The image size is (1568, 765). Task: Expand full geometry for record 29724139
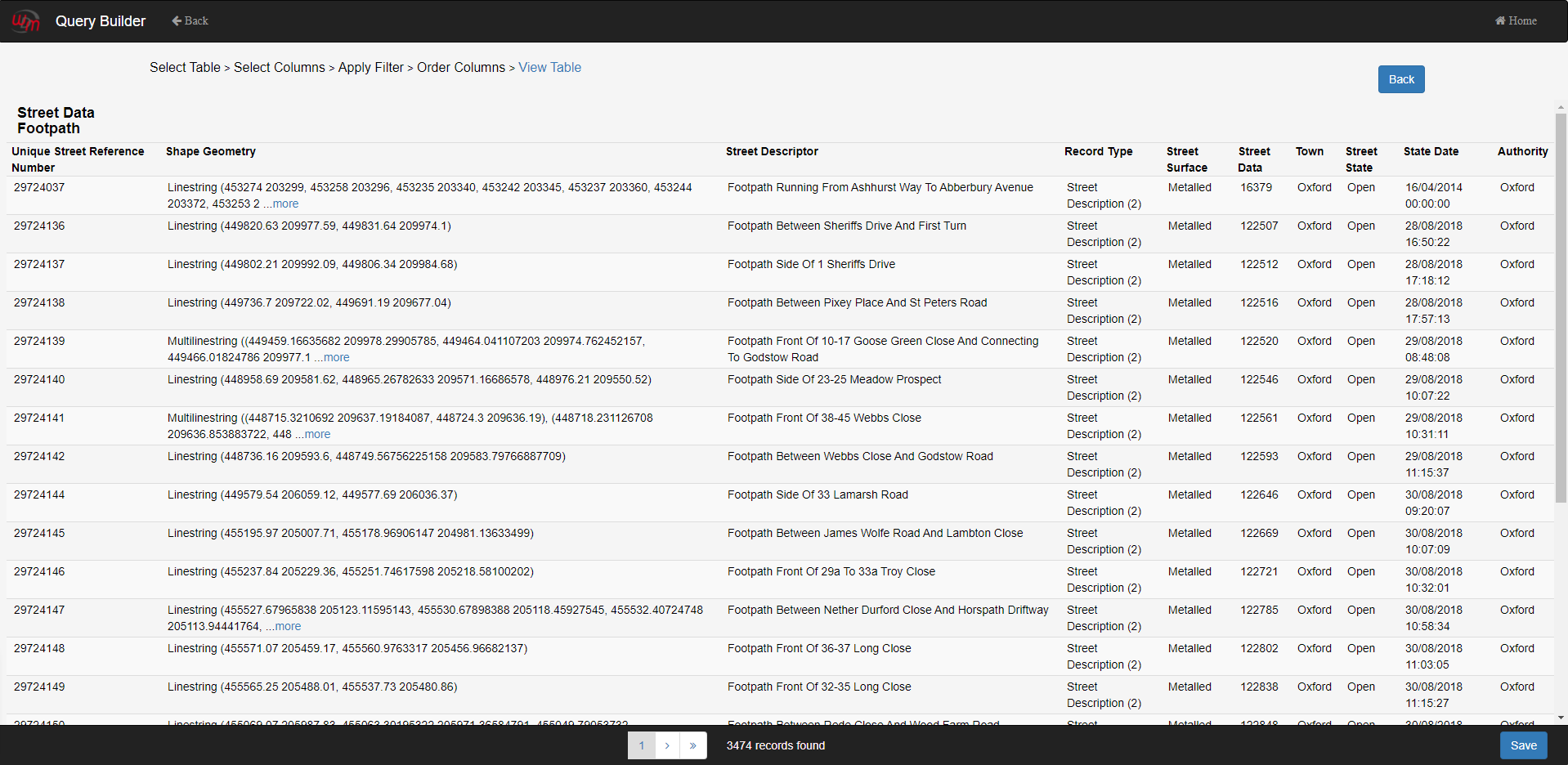335,358
